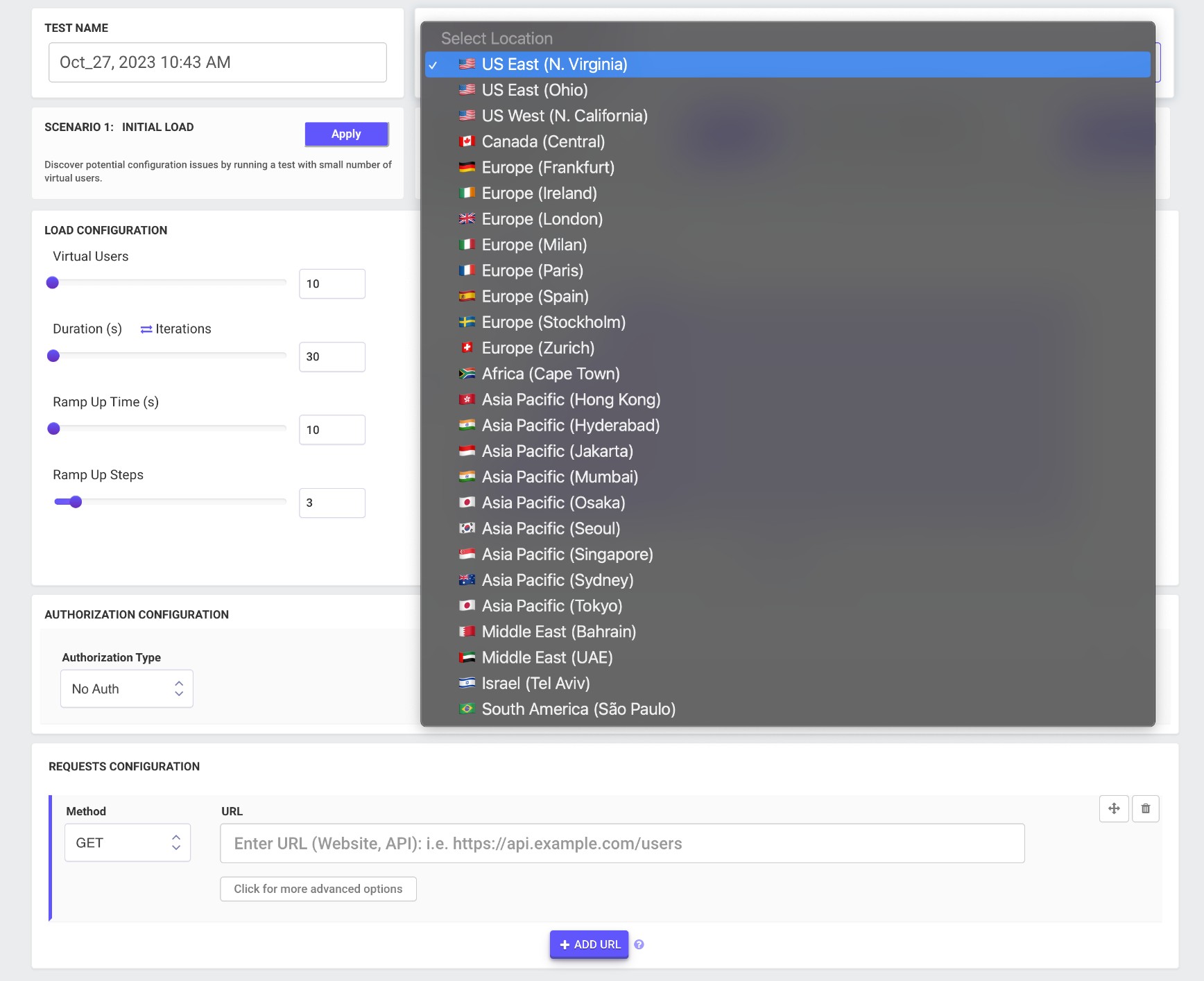Select Africa (Cape Town) location

coord(787,374)
